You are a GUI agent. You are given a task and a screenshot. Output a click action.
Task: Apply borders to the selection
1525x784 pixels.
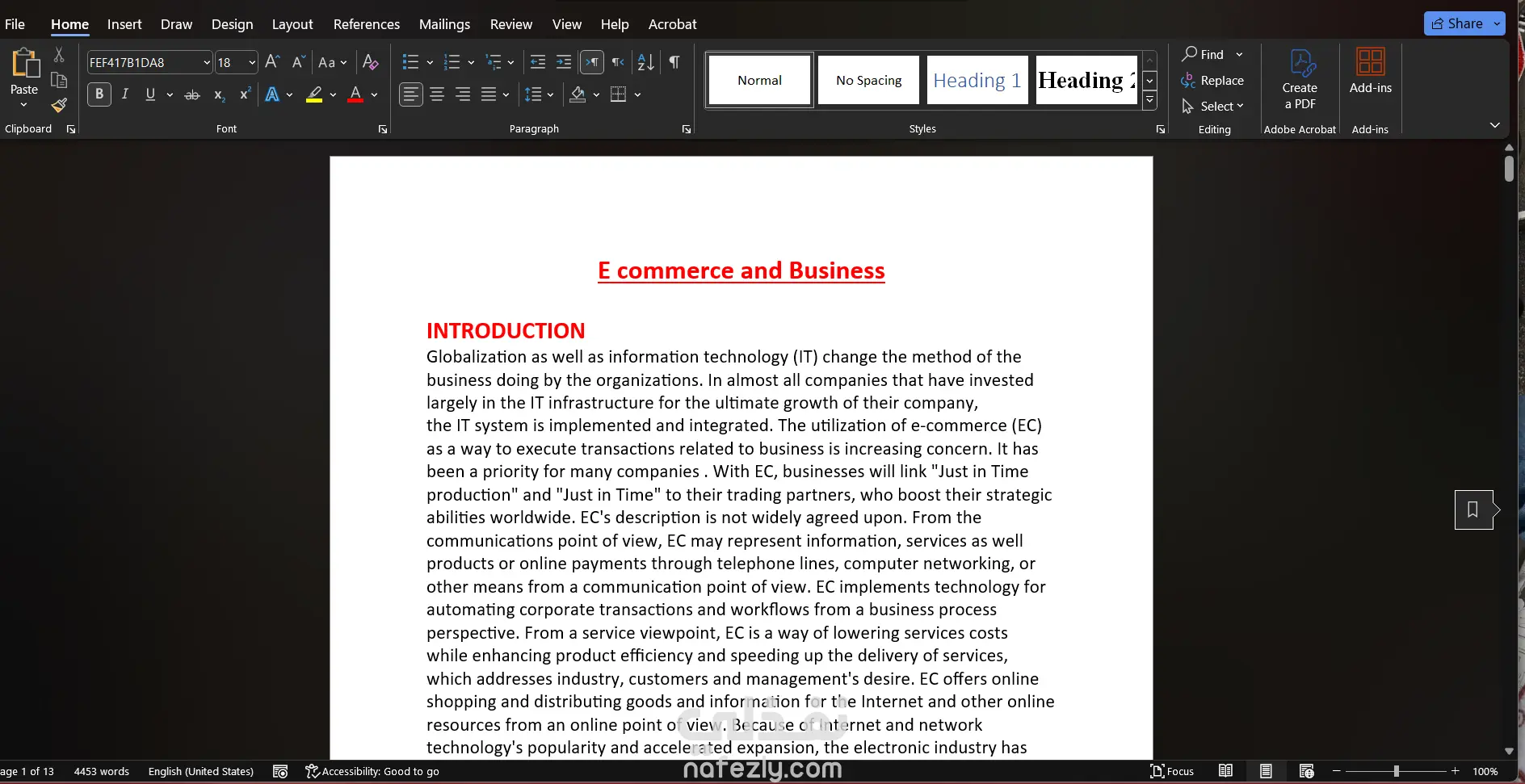pos(619,94)
